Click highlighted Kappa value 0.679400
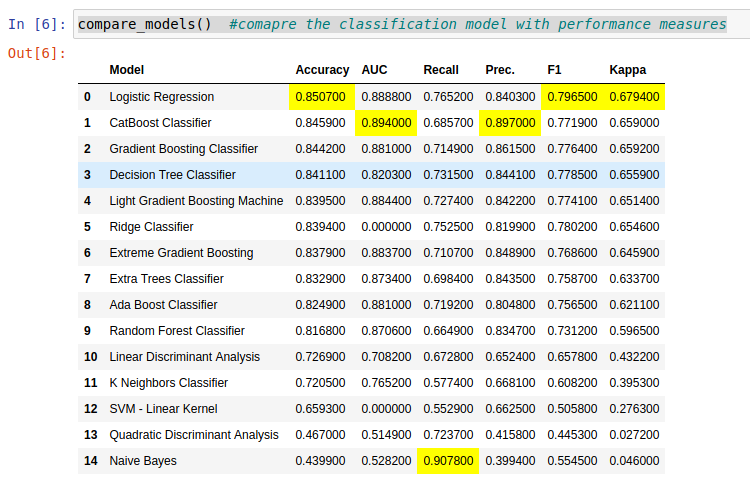Image resolution: width=750 pixels, height=486 pixels. click(634, 97)
